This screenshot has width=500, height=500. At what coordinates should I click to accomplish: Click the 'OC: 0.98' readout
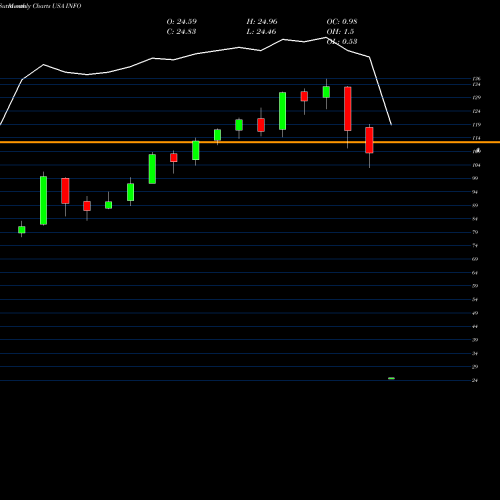342,21
